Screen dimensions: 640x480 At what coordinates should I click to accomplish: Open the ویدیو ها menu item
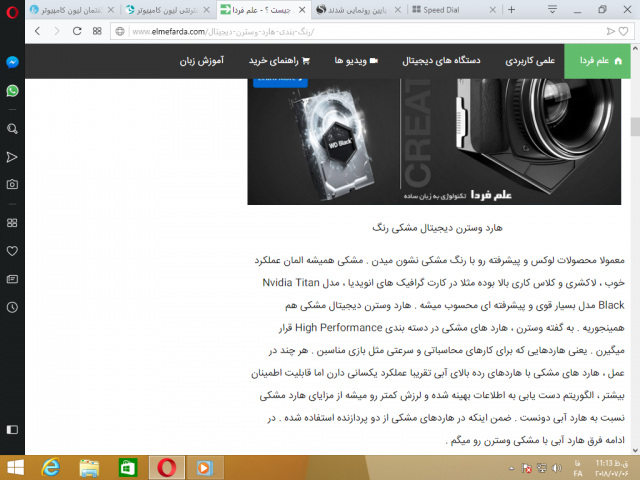coord(356,61)
